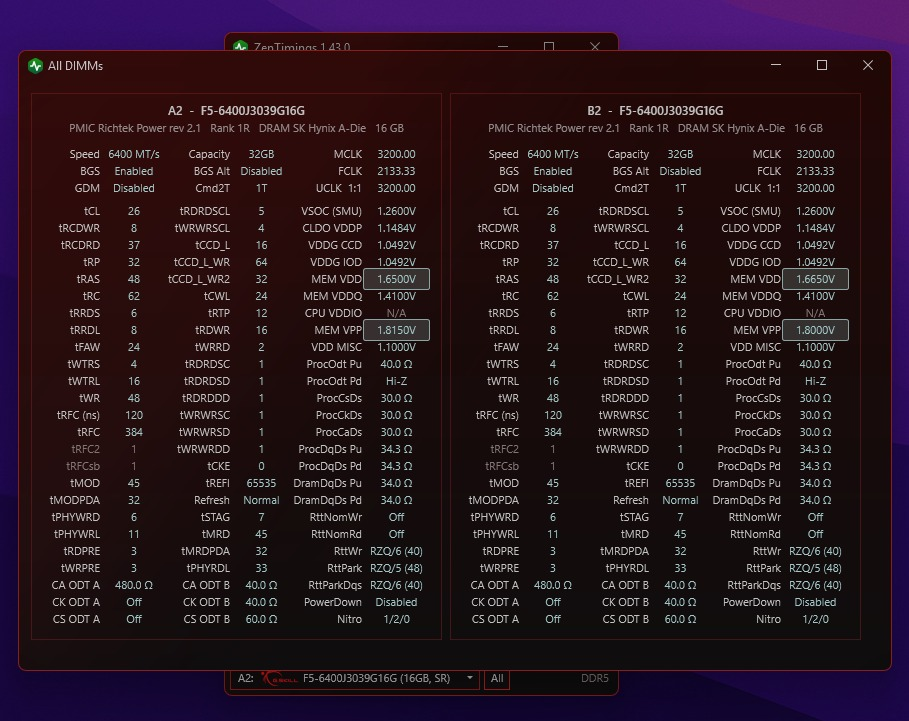Click B2 tPHYRDL value 33
This screenshot has height=721, width=909.
click(680, 568)
